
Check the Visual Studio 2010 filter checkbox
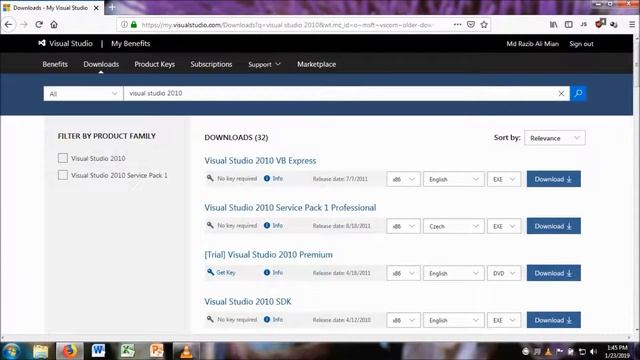point(62,158)
